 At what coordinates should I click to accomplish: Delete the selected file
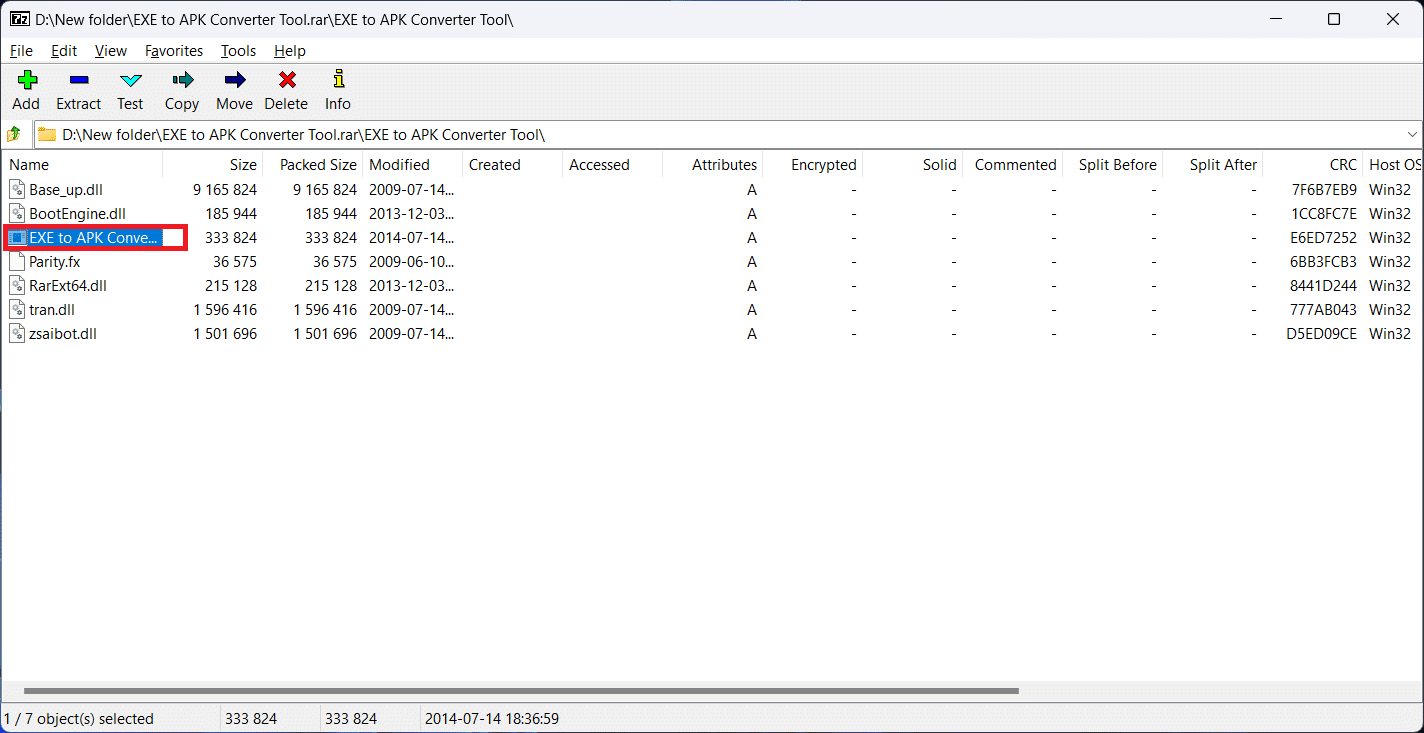[286, 90]
